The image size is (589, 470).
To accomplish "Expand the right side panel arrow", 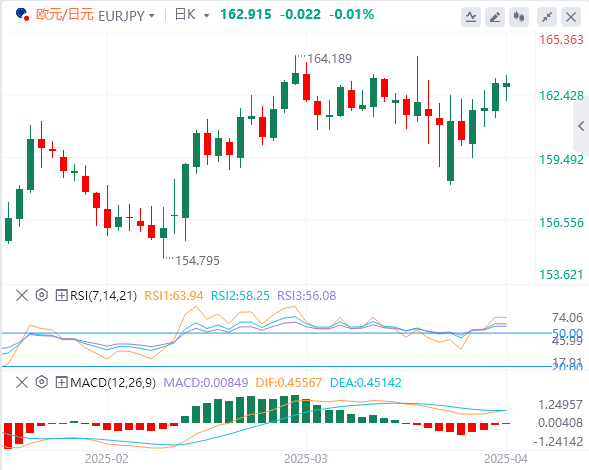I will coord(581,126).
